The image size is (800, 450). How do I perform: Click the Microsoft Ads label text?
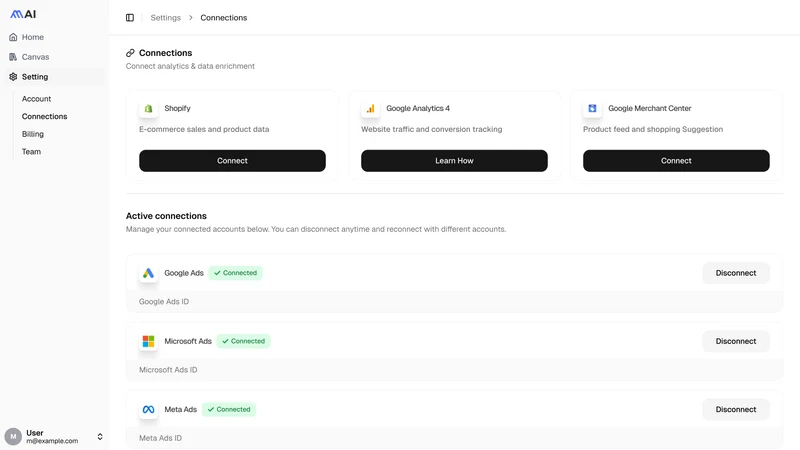188,341
